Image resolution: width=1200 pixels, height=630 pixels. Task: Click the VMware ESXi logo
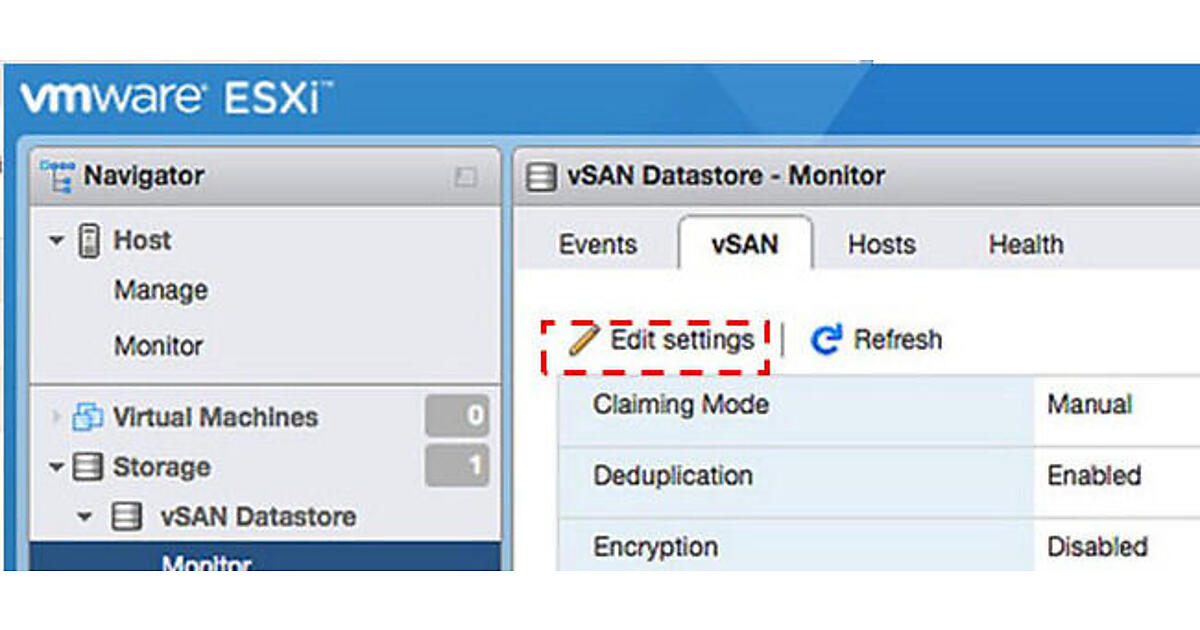(x=176, y=99)
